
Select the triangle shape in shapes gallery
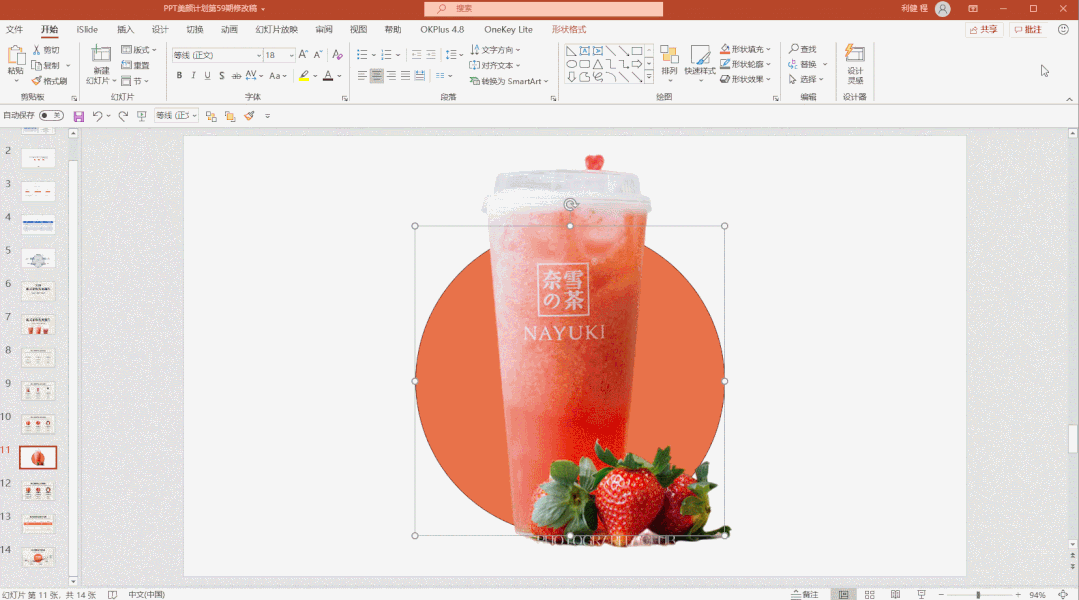click(x=597, y=64)
